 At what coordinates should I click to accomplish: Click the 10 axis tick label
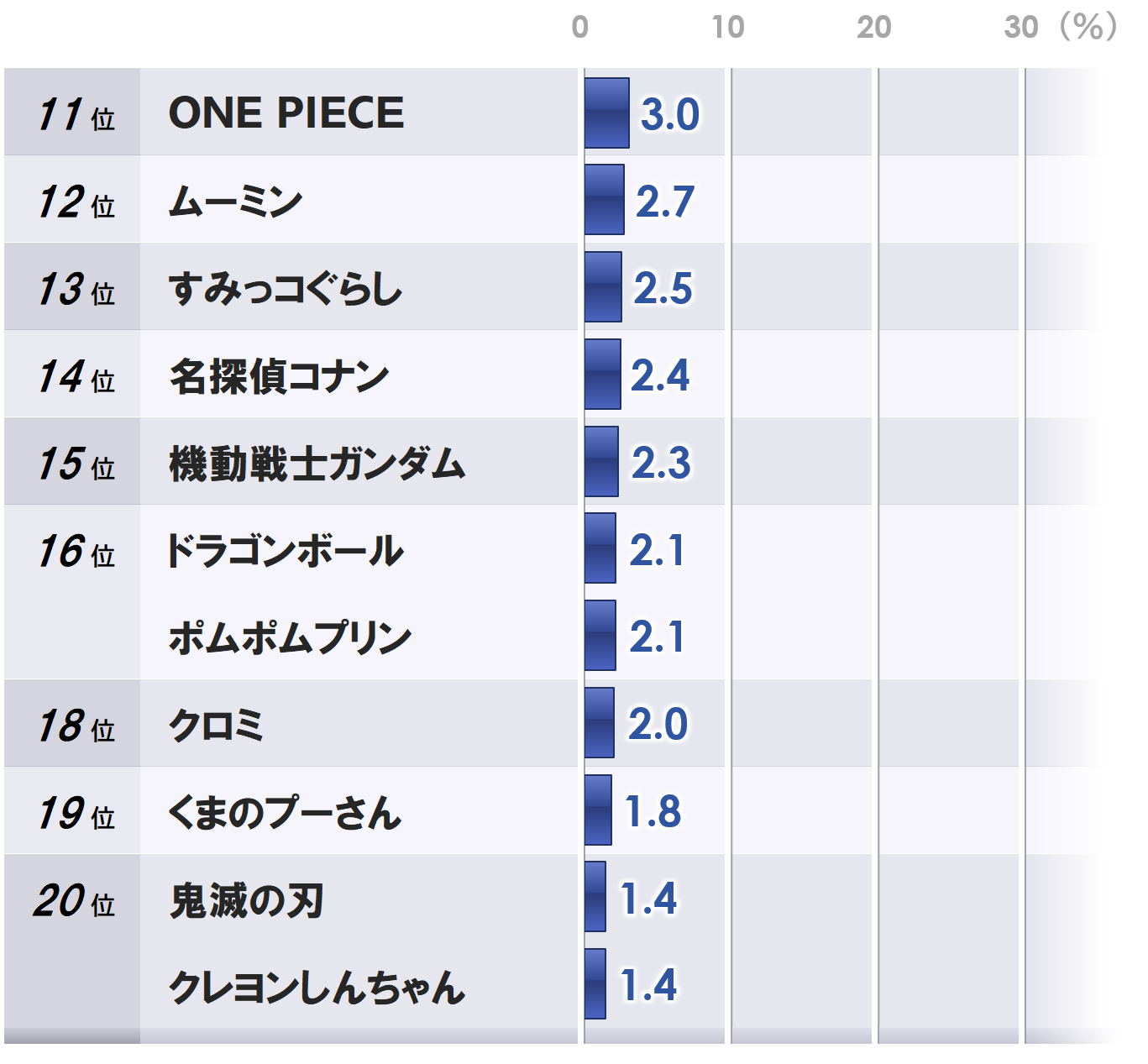(x=727, y=28)
